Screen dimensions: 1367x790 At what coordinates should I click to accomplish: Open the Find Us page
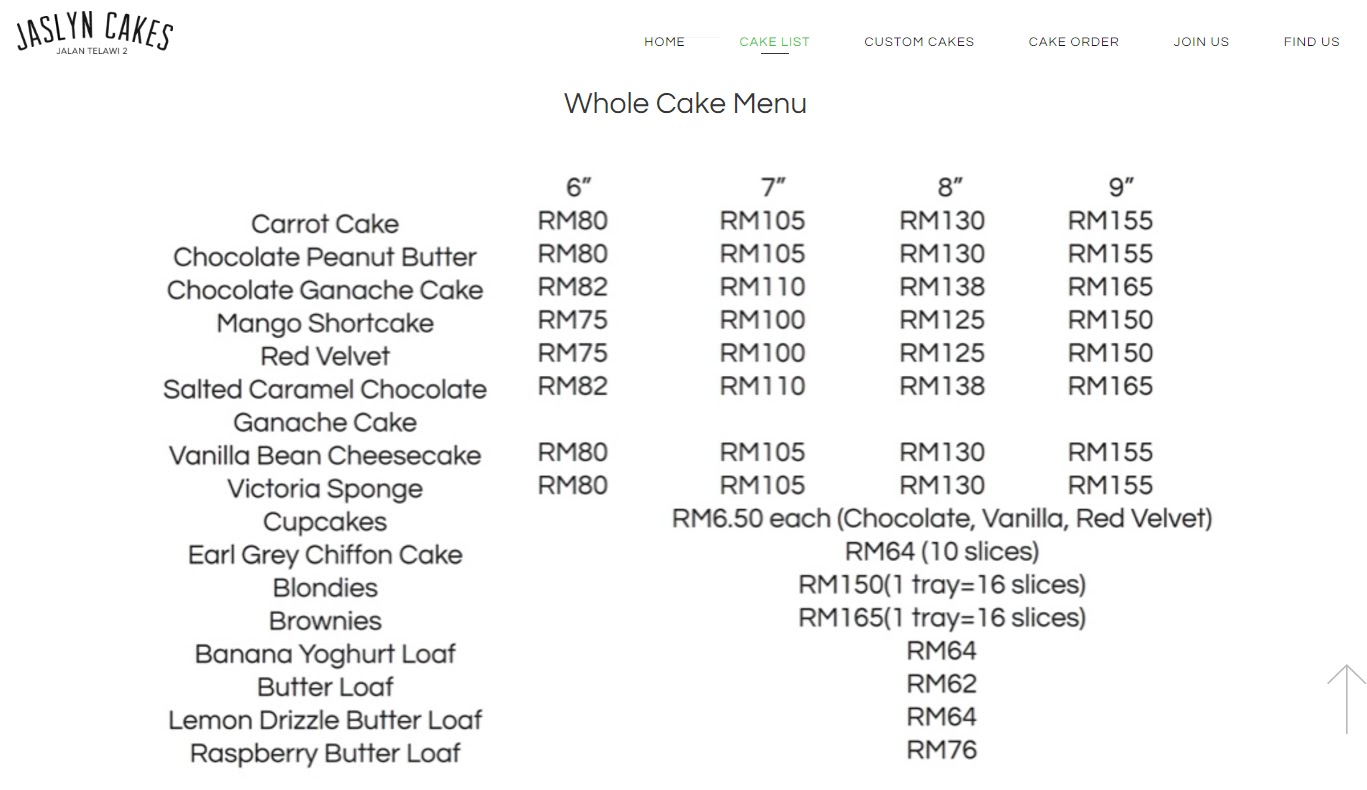point(1311,42)
